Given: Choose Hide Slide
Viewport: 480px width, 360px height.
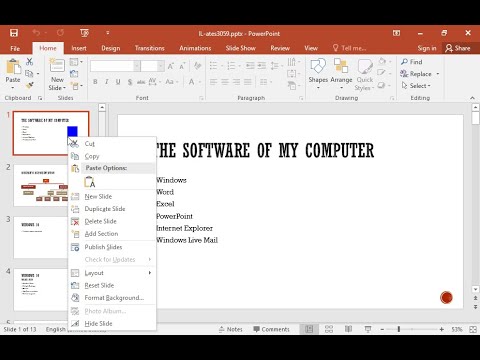Looking at the screenshot, I should coord(112,323).
